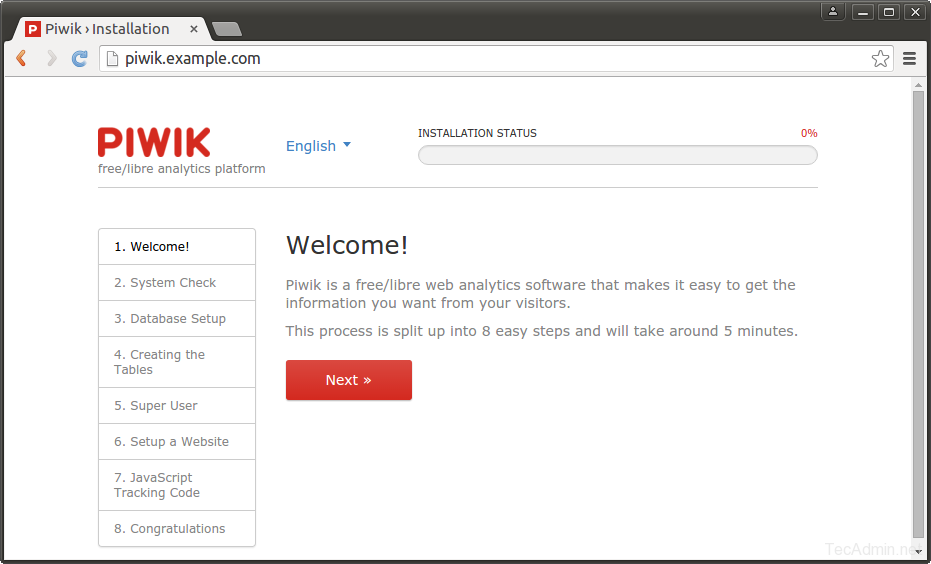Expand the English language dropdown
931x564 pixels.
tap(318, 146)
